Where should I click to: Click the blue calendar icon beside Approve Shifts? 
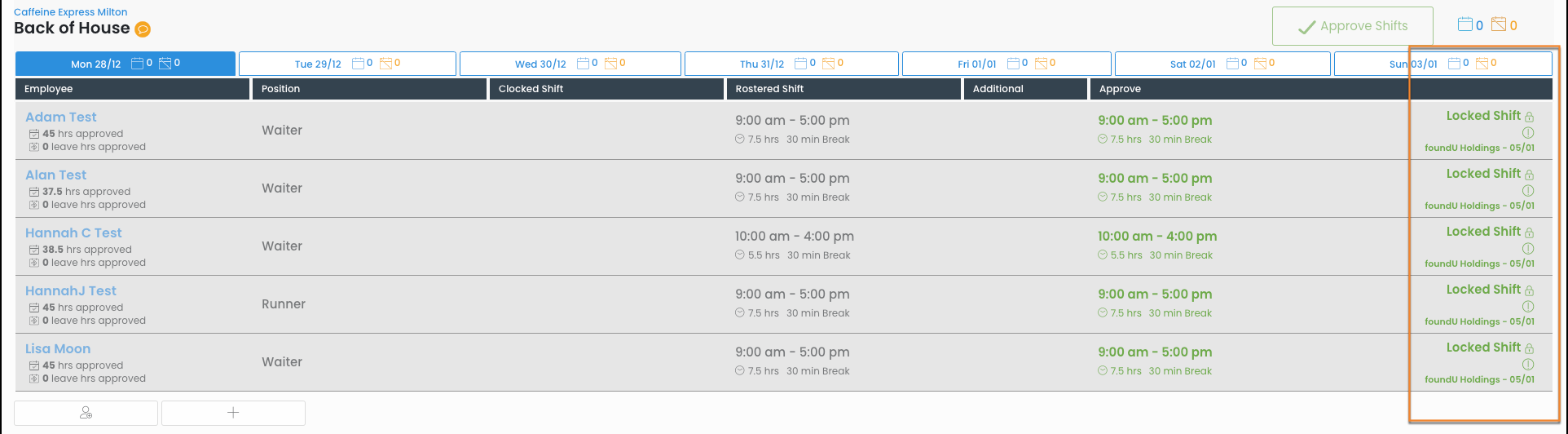[1465, 25]
